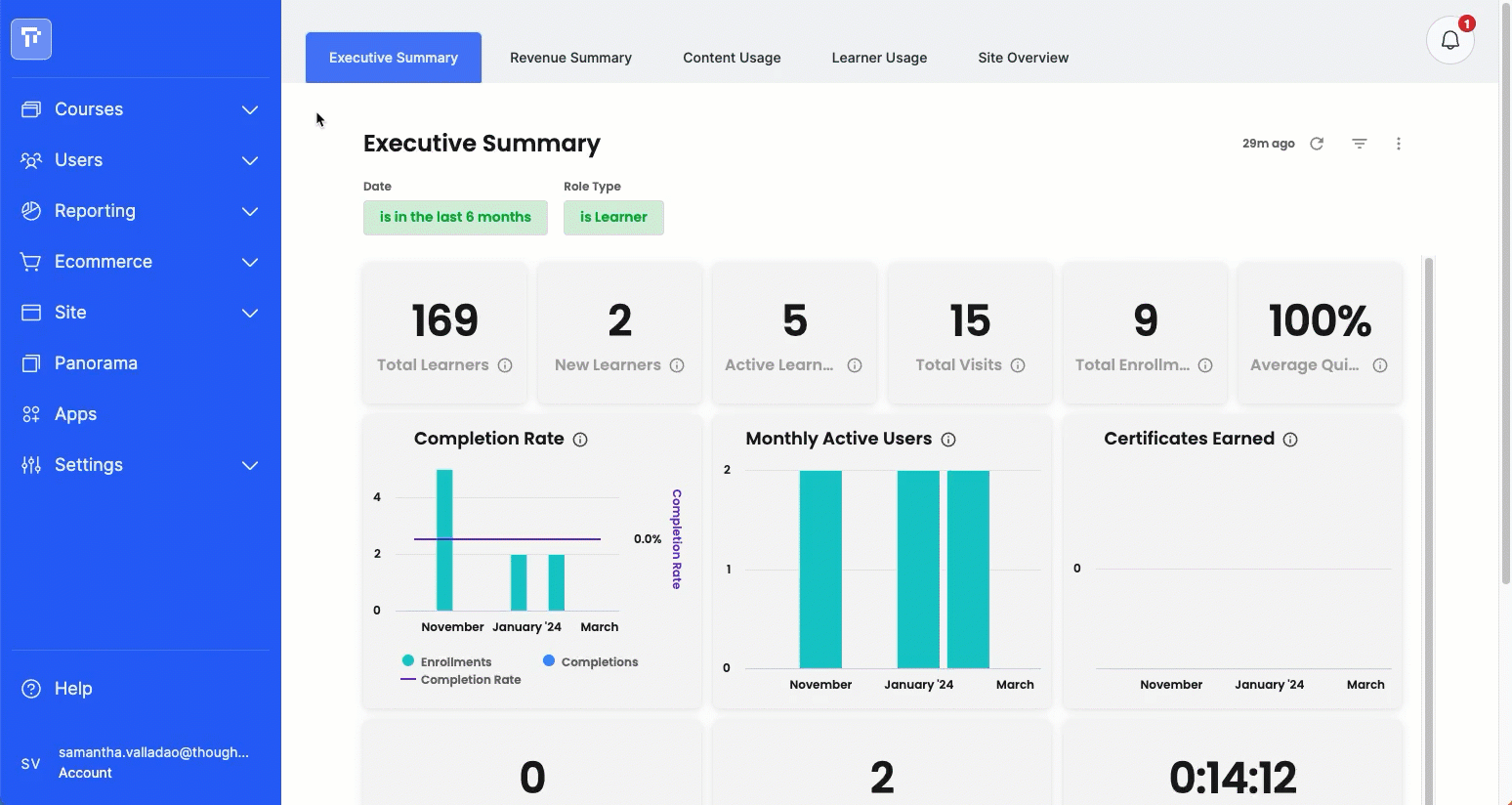Viewport: 1512px width, 805px height.
Task: Show info for Total Learners
Action: pyautogui.click(x=505, y=365)
